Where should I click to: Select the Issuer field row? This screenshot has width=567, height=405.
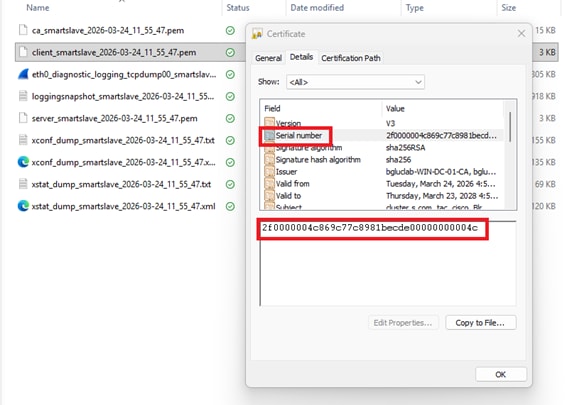(381, 172)
